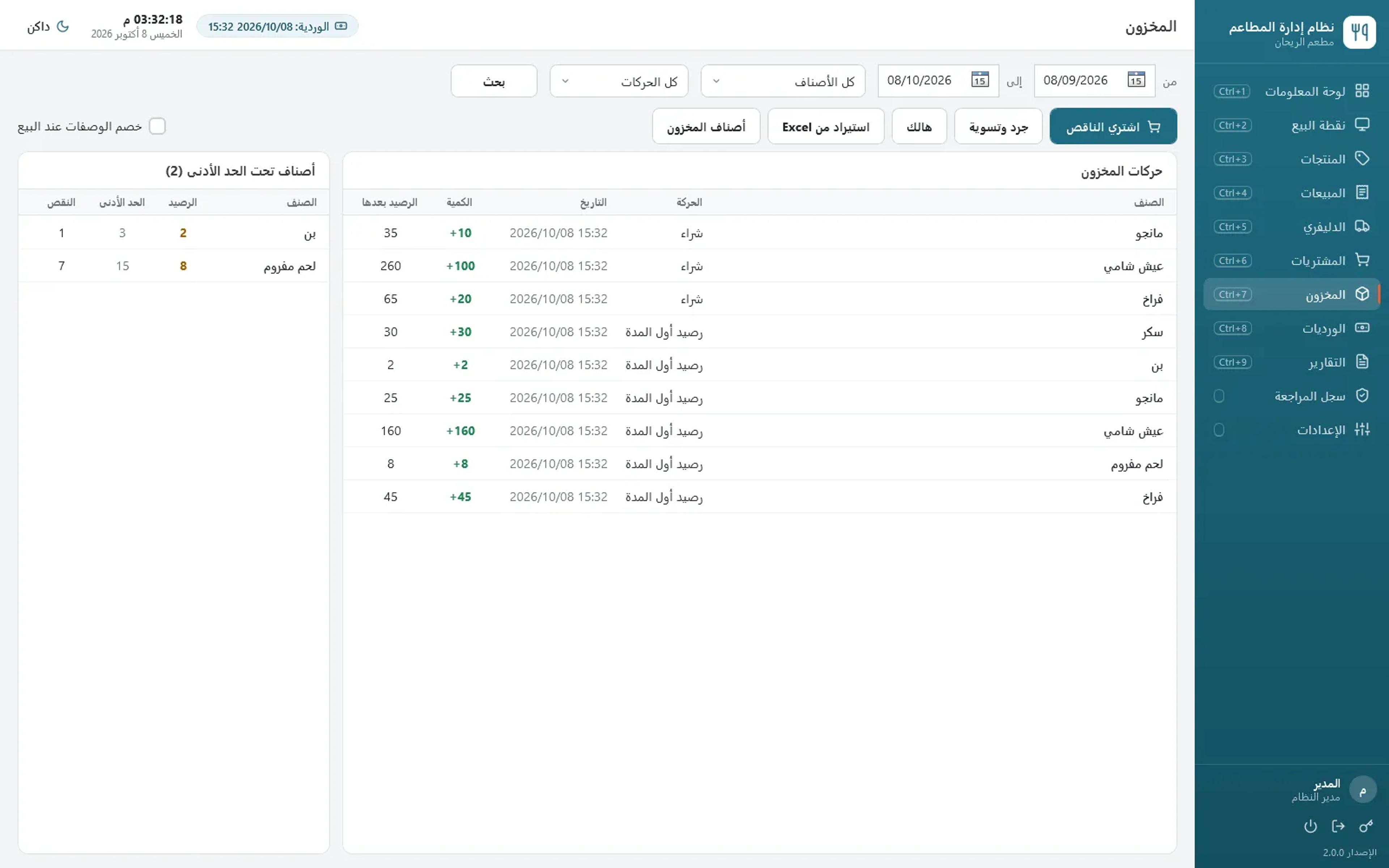
Task: Open the 'المنتجات' products page
Action: (x=1291, y=159)
